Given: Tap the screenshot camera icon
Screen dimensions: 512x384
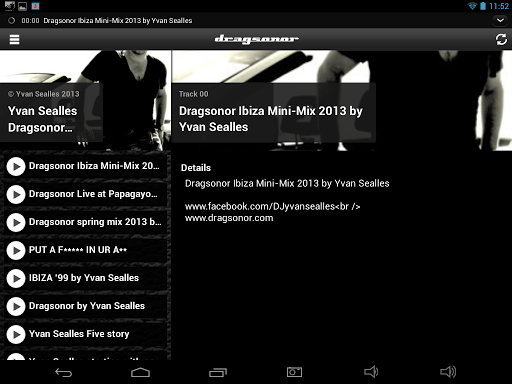Looking at the screenshot, I should tap(294, 372).
